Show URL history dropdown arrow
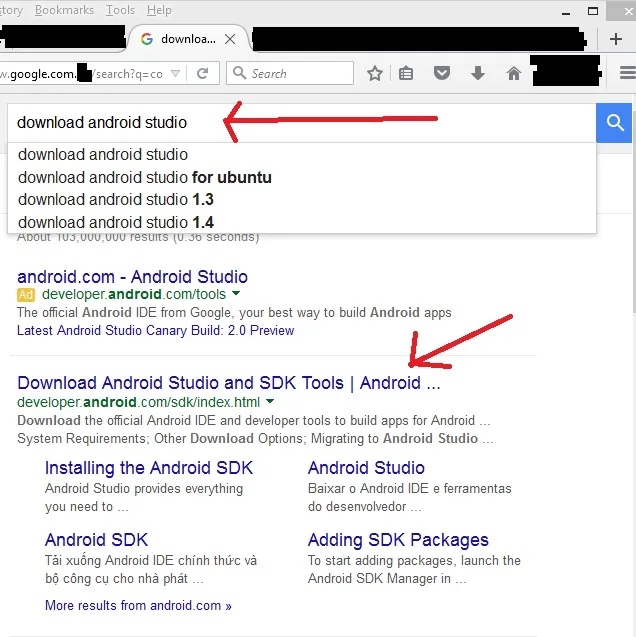636x637 pixels. [x=175, y=74]
